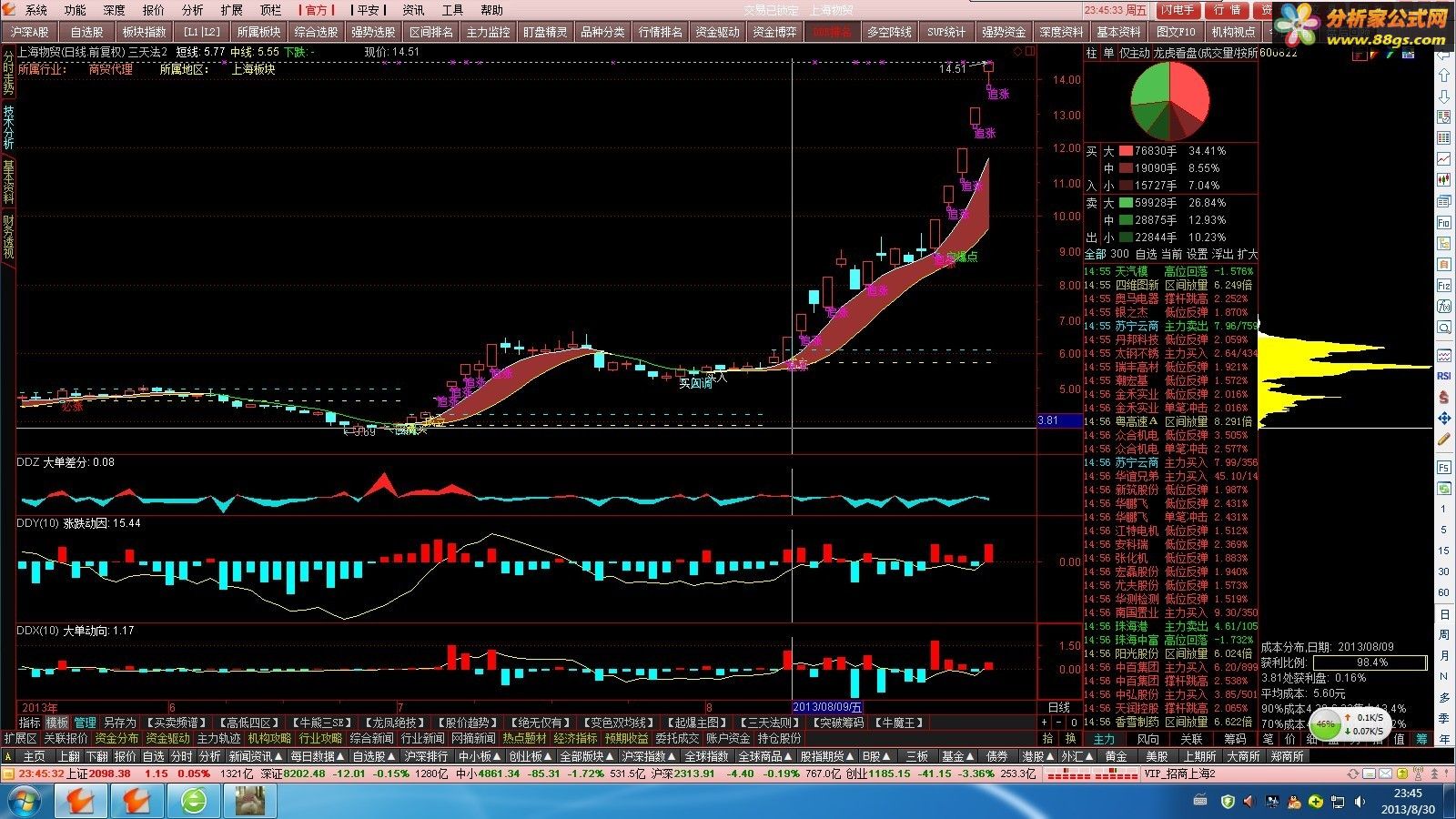Click the red S coin icon in sidebar
This screenshot has width=1456, height=819.
pos(1443,397)
